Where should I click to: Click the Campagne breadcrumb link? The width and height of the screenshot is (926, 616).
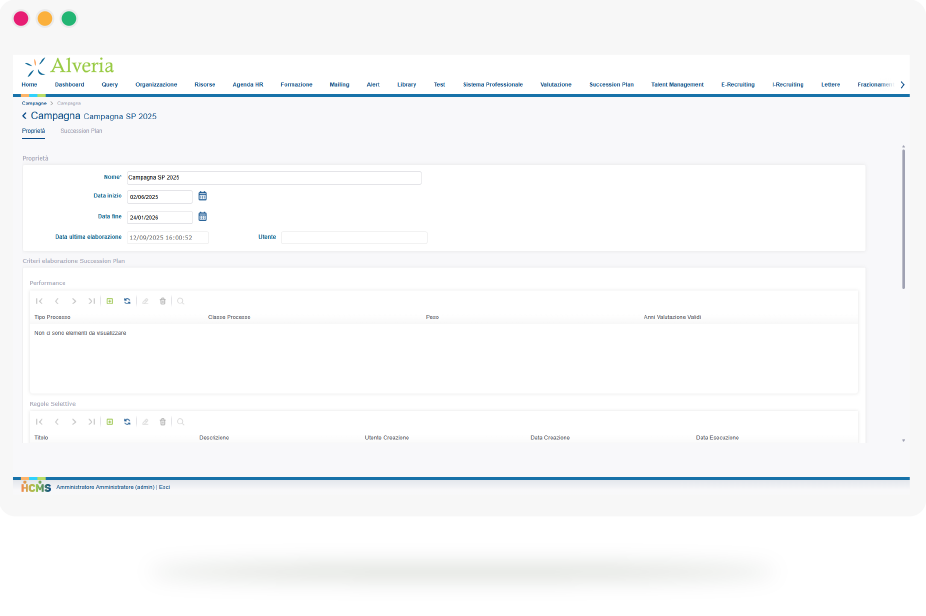[x=33, y=103]
